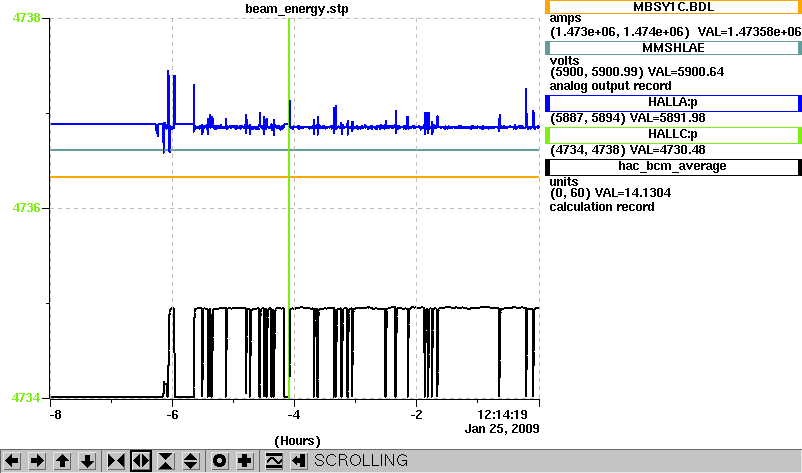Select the HALLC:p curve legend
This screenshot has height=473, width=802.
pyautogui.click(x=673, y=134)
